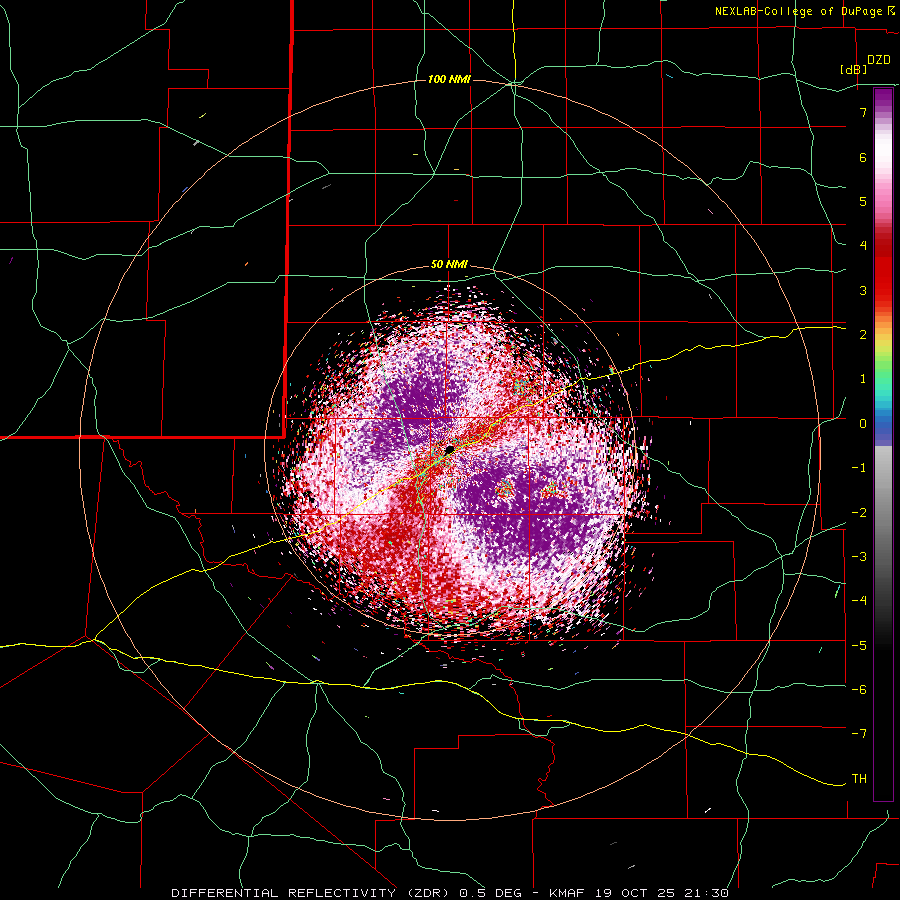Click the -1 value on the color scale
900x900 pixels.
(859, 468)
